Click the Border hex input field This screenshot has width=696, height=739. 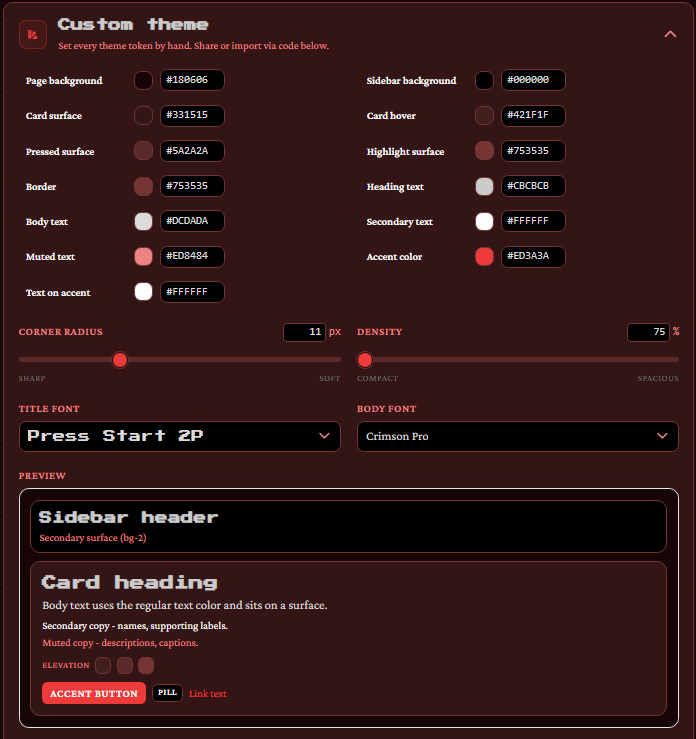(192, 186)
